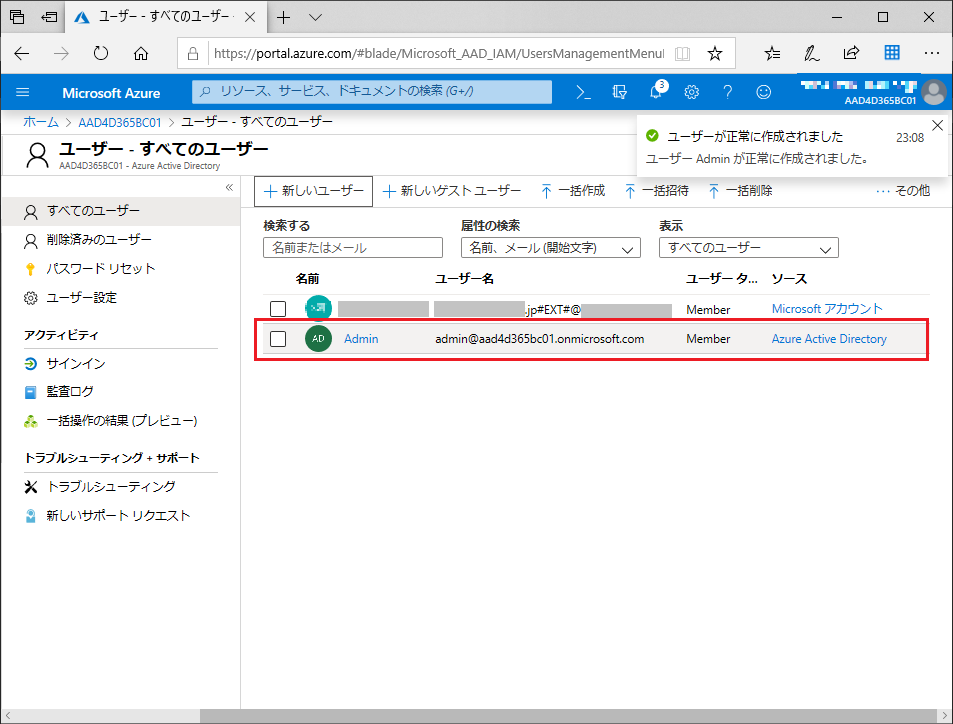
Task: Check the Microsoft account user checkbox
Action: [x=278, y=309]
